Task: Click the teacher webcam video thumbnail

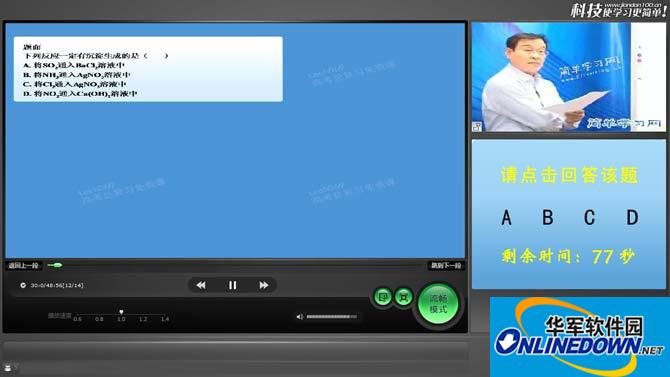Action: click(568, 77)
